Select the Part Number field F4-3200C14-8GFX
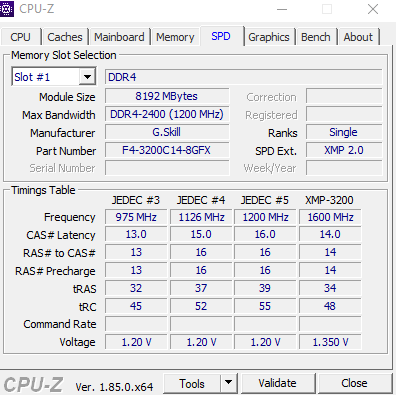 tap(167, 150)
